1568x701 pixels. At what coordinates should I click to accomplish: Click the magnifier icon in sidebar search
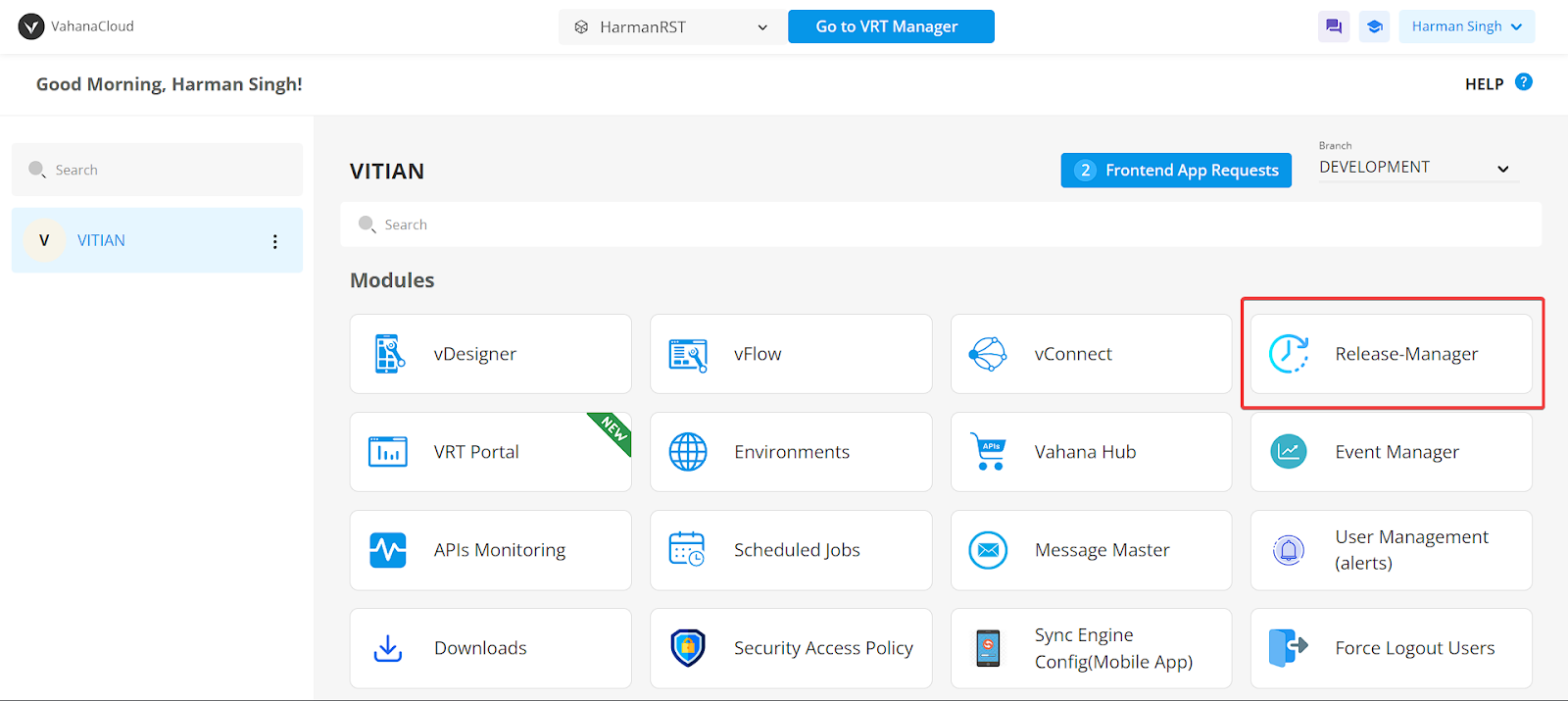(37, 170)
